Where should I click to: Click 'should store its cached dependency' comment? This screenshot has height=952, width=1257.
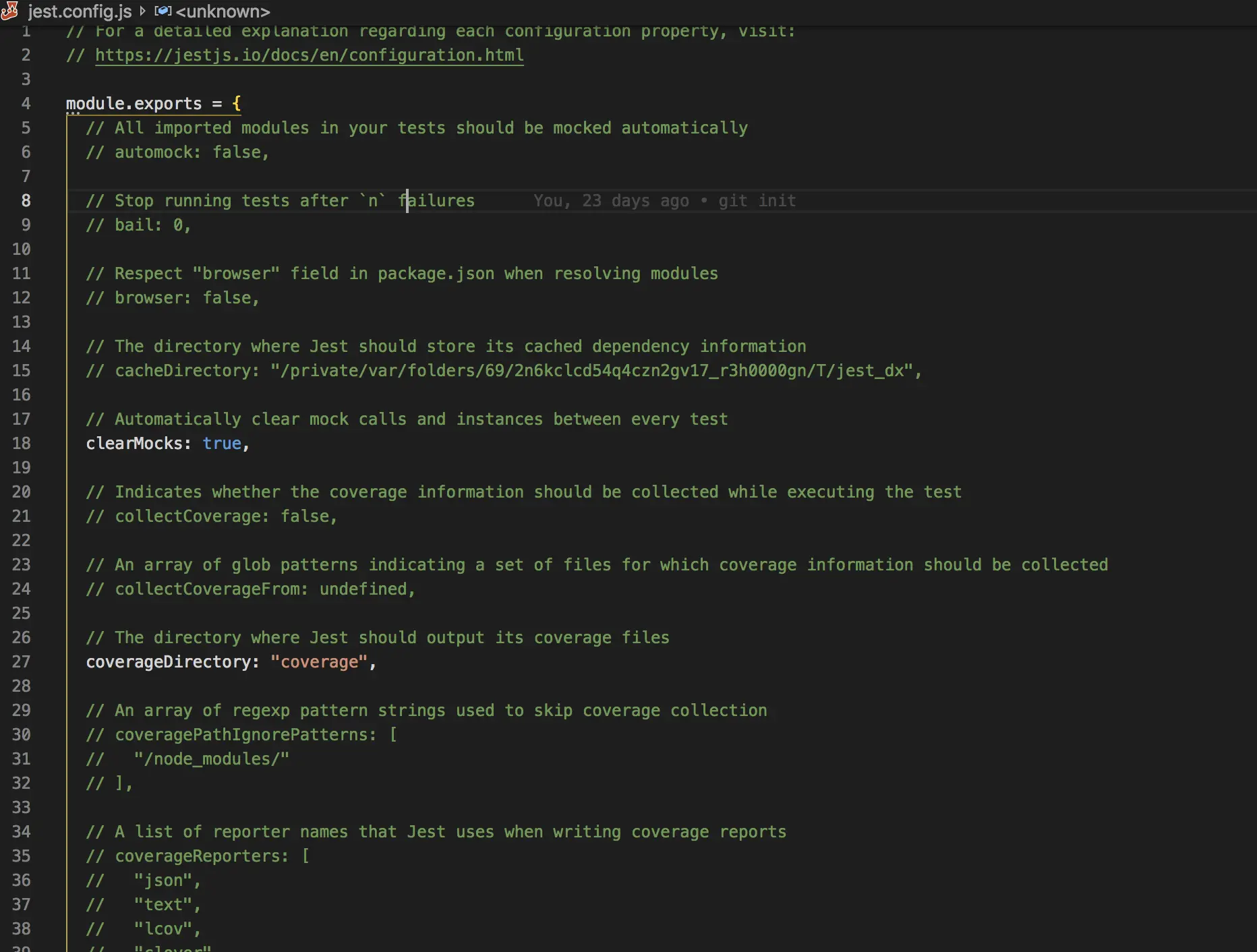524,347
